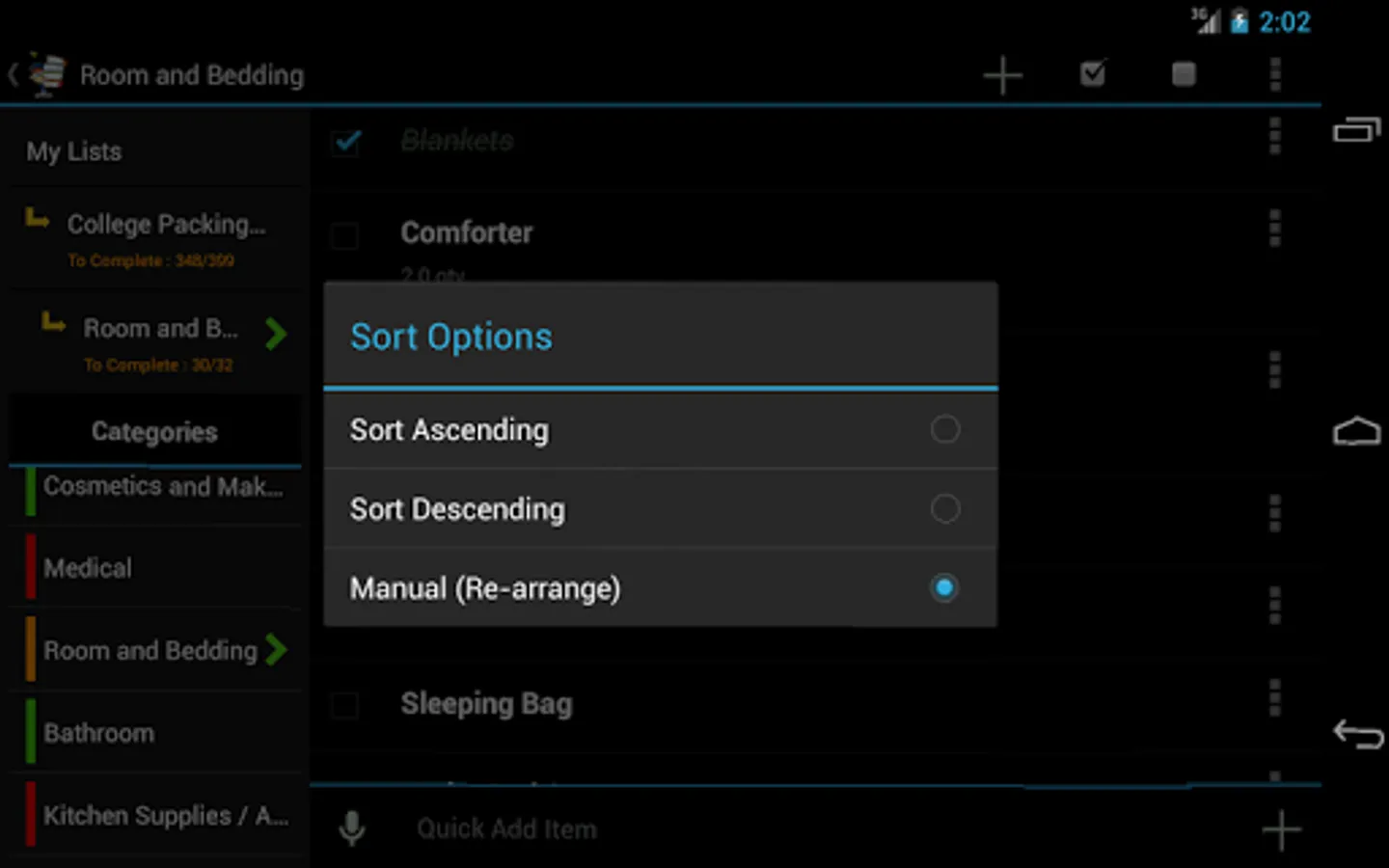
Task: Uncheck the Blankets item checkbox
Action: click(x=346, y=143)
